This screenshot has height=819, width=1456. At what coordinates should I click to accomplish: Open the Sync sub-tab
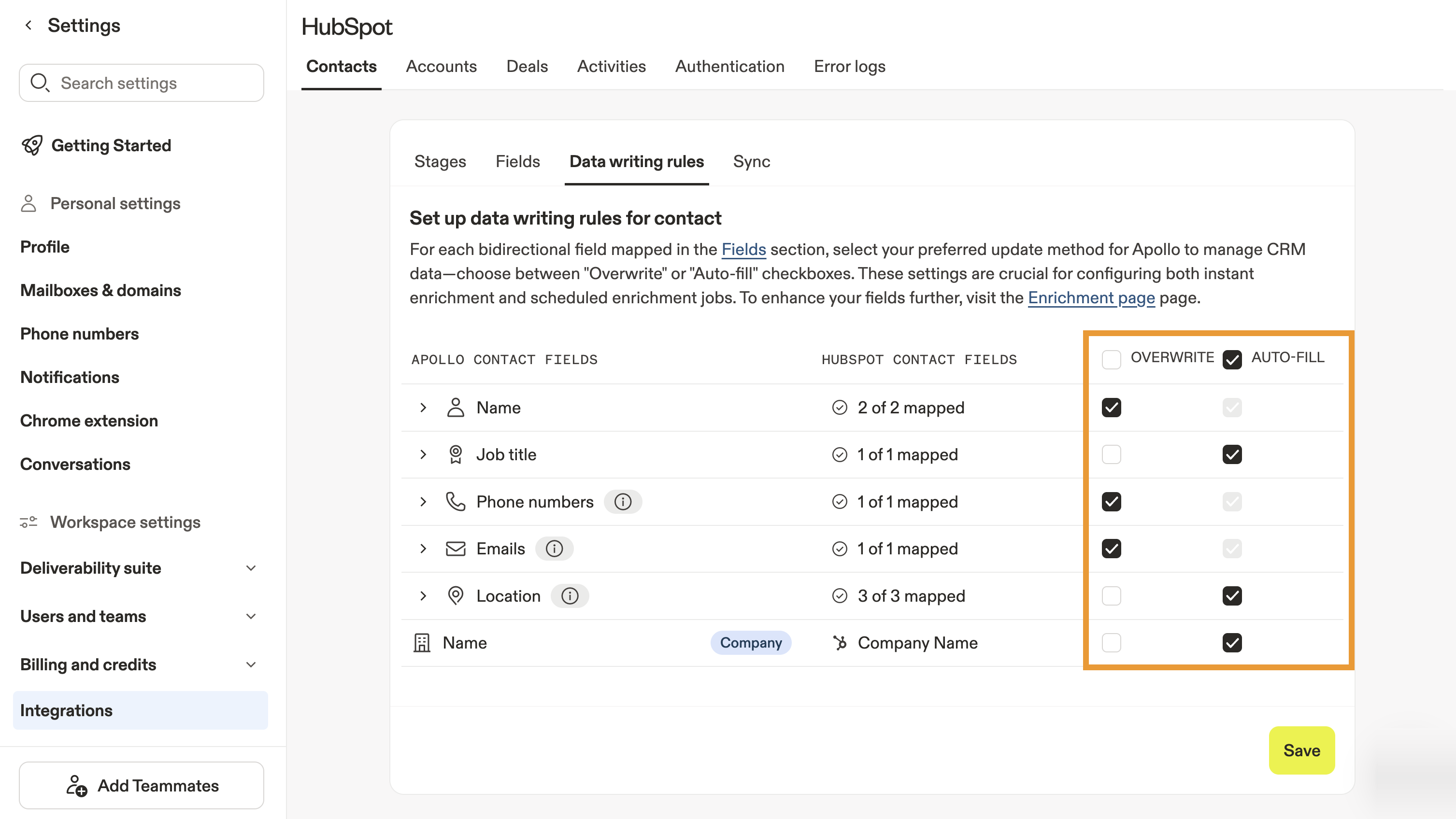pos(751,162)
